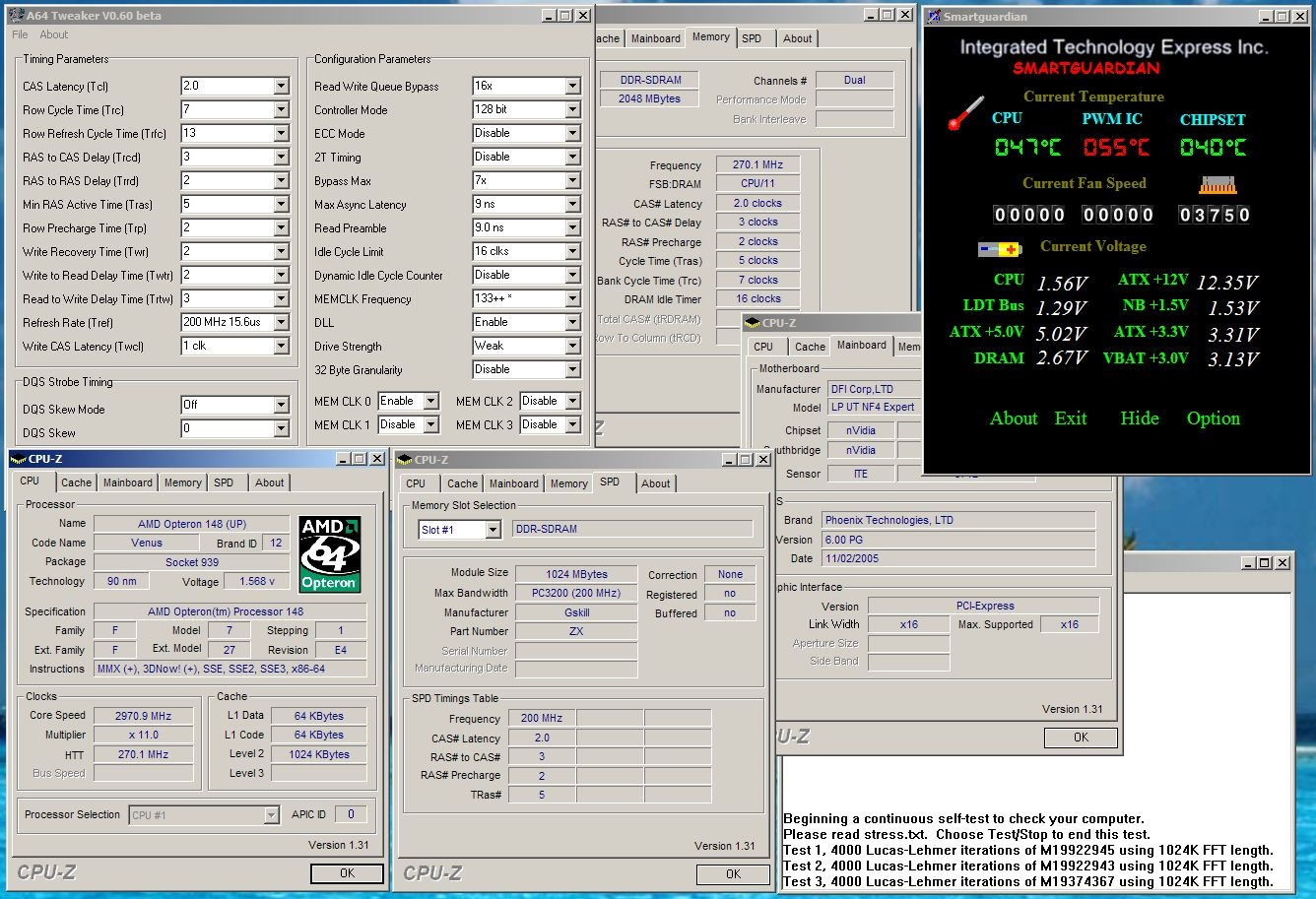Open the MEM CLK 0 dropdown
This screenshot has height=899, width=1316.
tap(430, 402)
